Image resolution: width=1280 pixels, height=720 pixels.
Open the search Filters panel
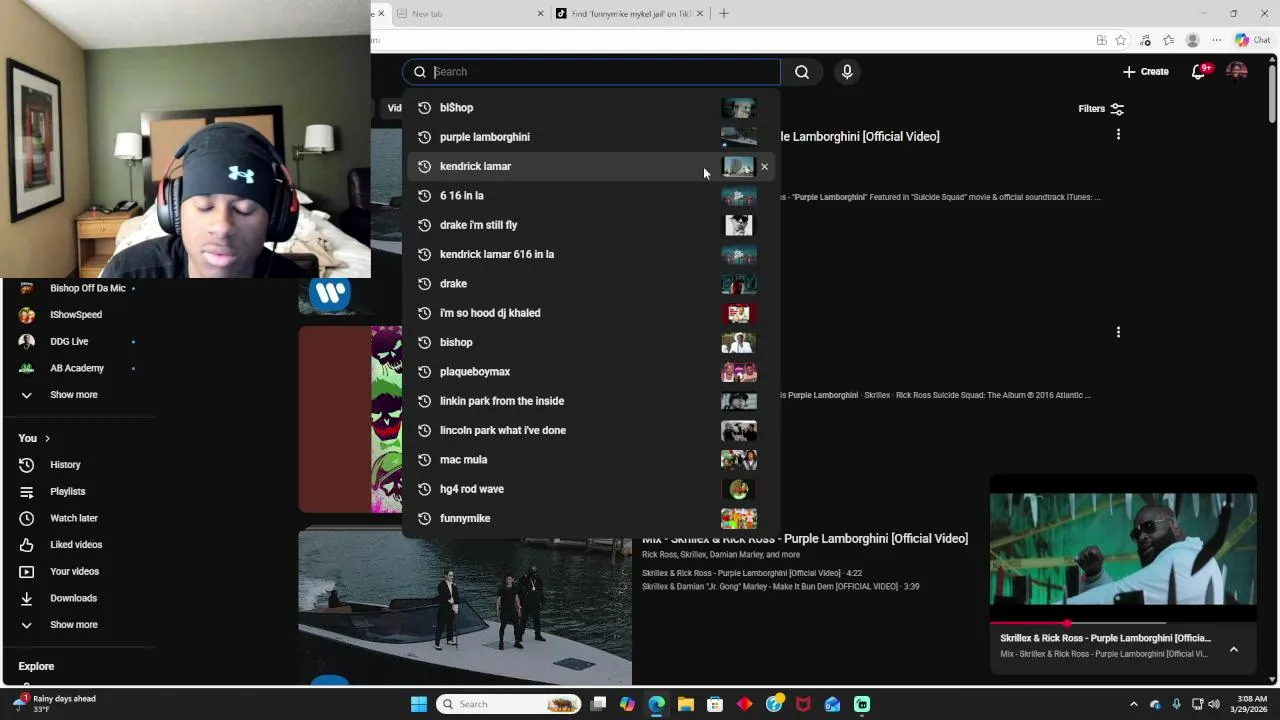click(1101, 109)
